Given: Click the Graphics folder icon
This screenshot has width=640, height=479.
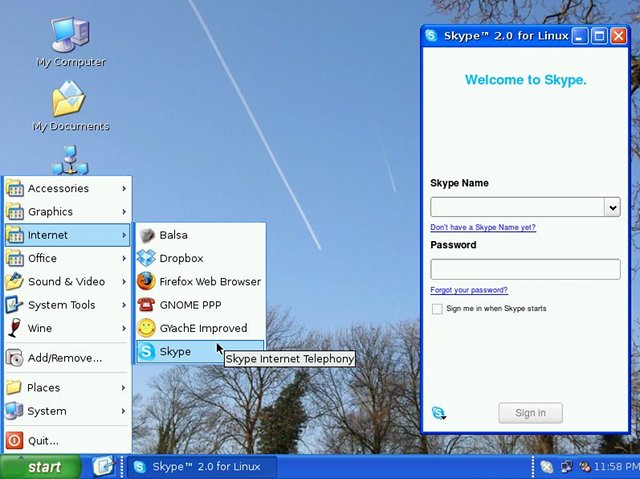Looking at the screenshot, I should (15, 211).
